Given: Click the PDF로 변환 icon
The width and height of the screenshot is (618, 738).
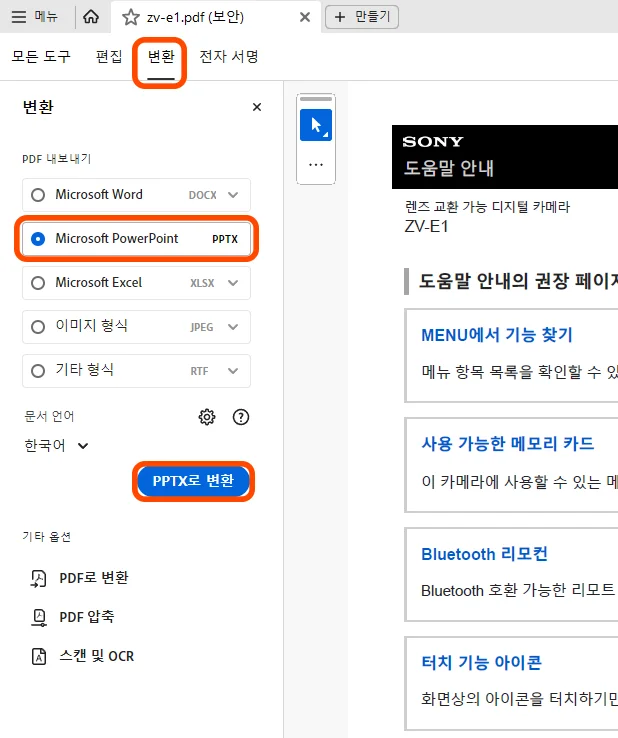Looking at the screenshot, I should (39, 578).
